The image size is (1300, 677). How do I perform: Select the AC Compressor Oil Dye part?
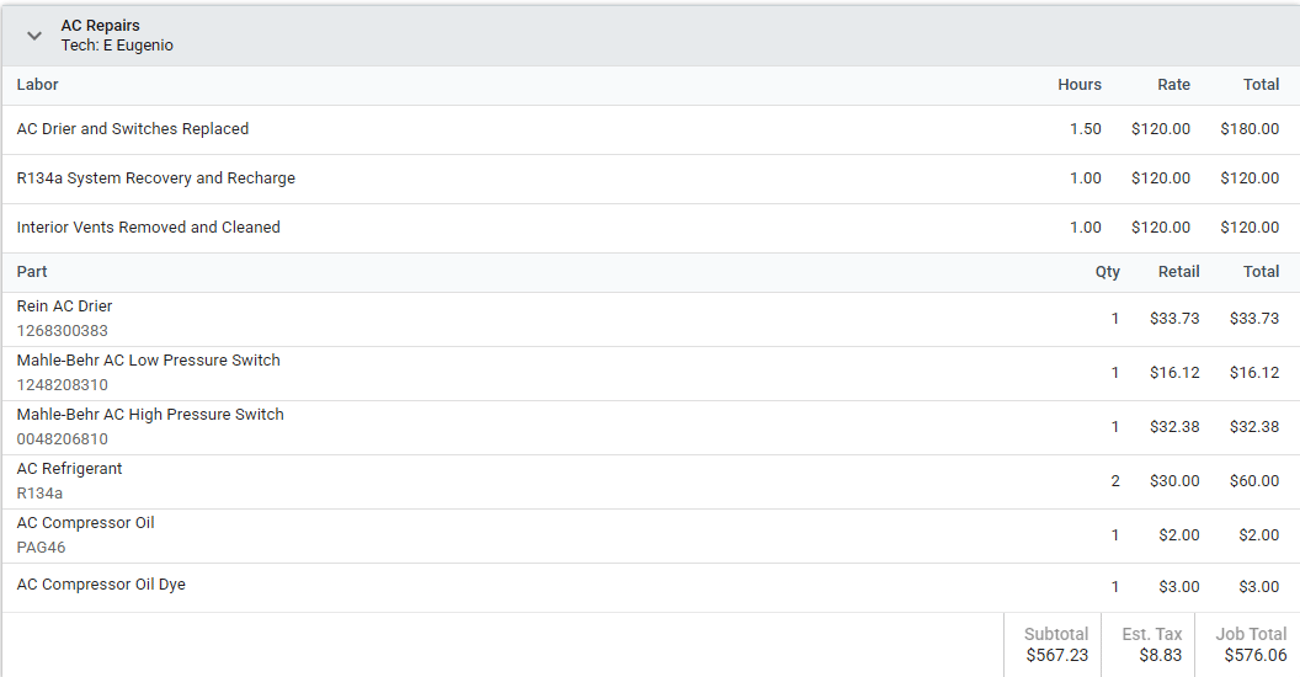point(650,587)
